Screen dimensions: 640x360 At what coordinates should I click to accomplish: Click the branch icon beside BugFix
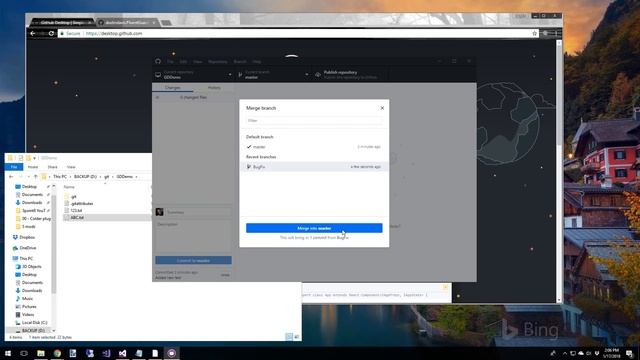click(x=249, y=167)
